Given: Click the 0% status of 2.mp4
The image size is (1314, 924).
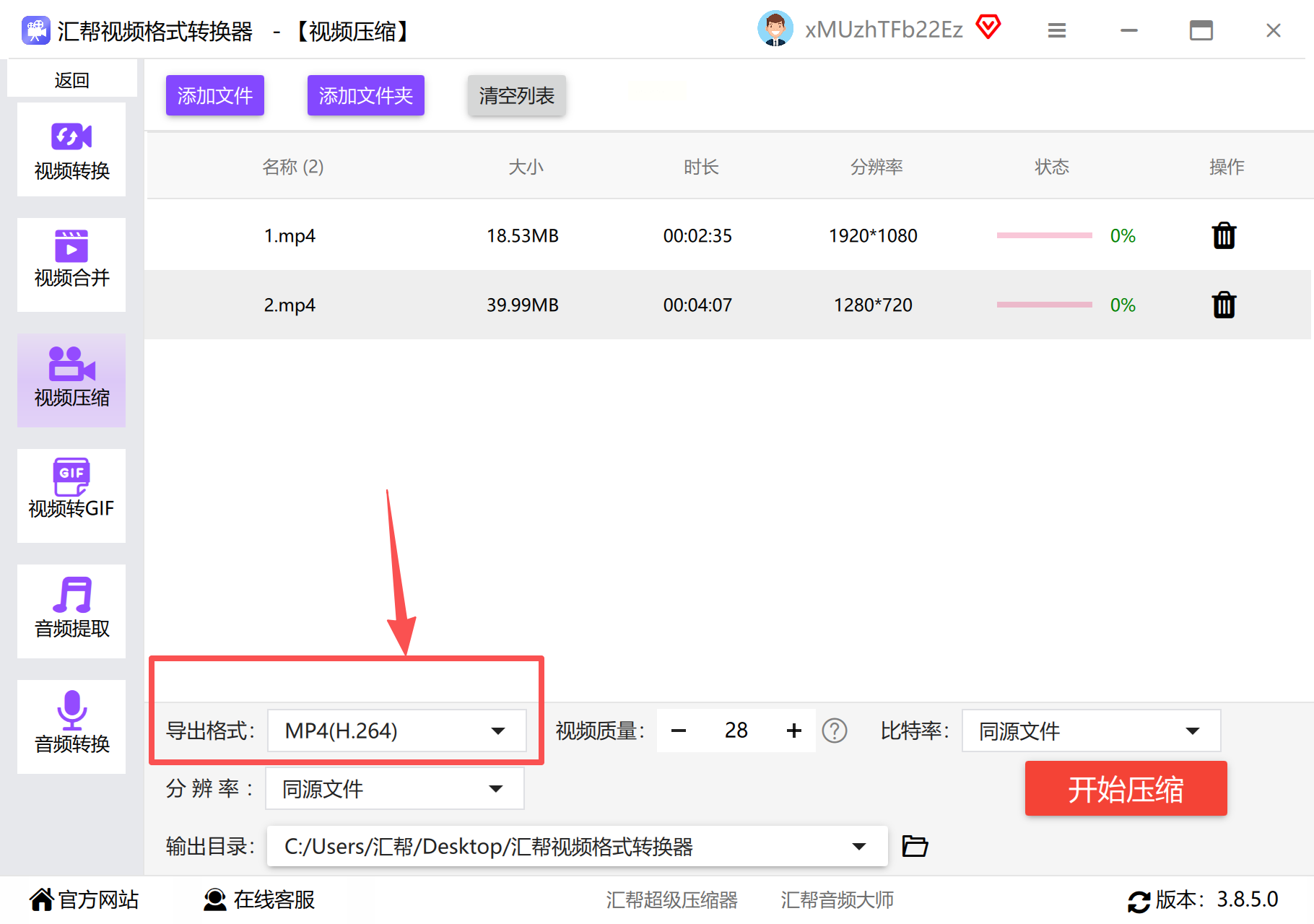Looking at the screenshot, I should click(x=1123, y=305).
